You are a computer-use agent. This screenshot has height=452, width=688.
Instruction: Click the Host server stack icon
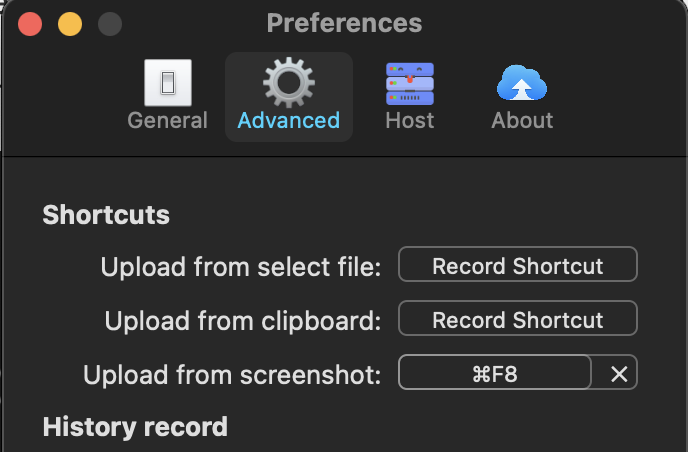point(409,83)
